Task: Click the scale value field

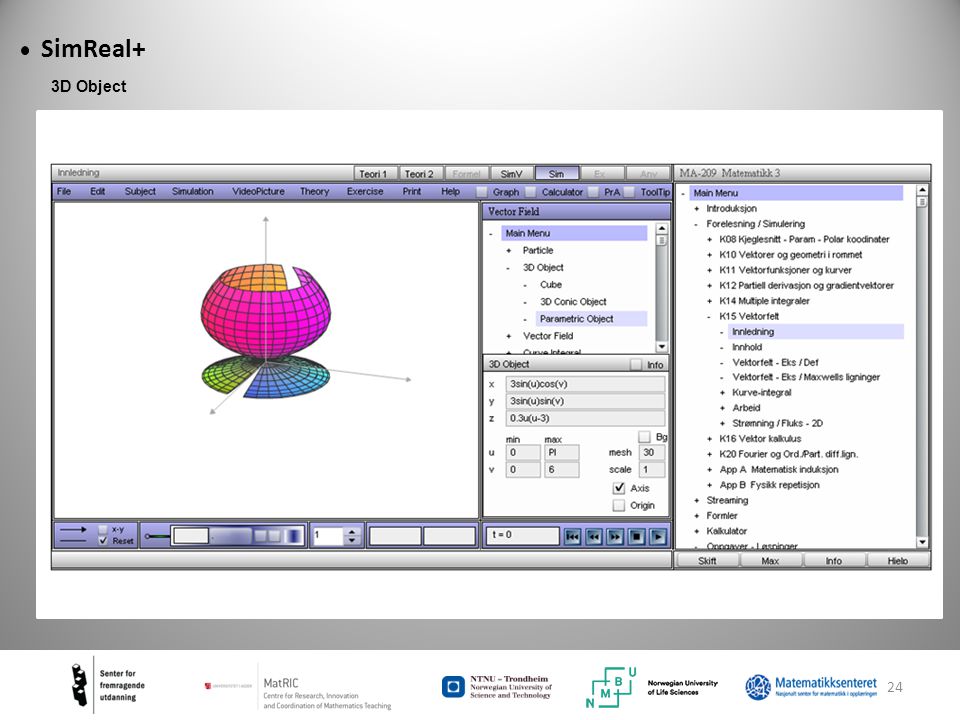Action: tap(651, 470)
